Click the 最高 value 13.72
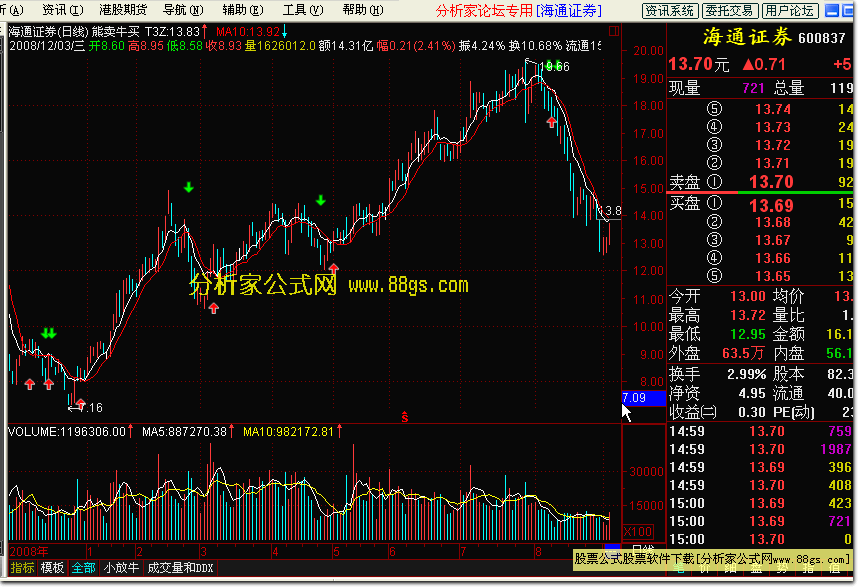 tap(748, 315)
